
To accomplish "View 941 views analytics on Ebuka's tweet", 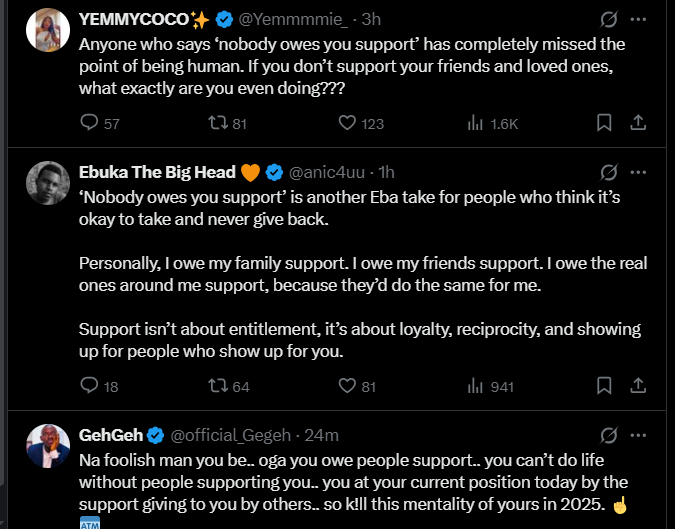I will pos(476,385).
